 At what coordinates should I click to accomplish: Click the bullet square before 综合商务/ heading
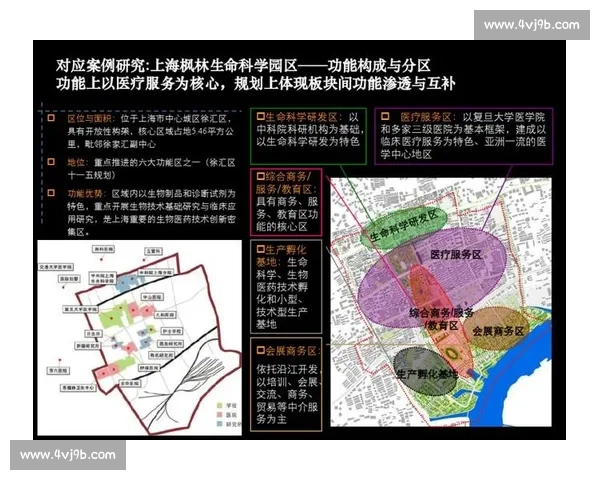(261, 176)
